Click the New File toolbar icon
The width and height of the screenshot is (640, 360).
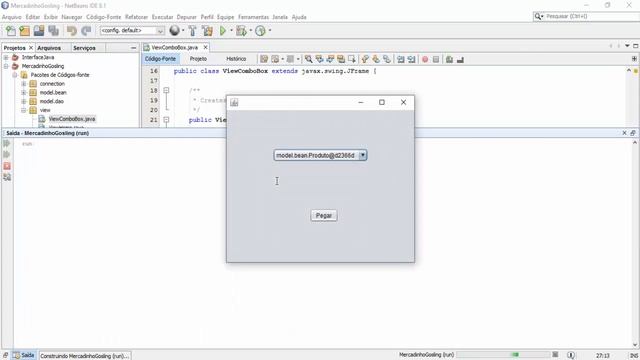point(11,31)
